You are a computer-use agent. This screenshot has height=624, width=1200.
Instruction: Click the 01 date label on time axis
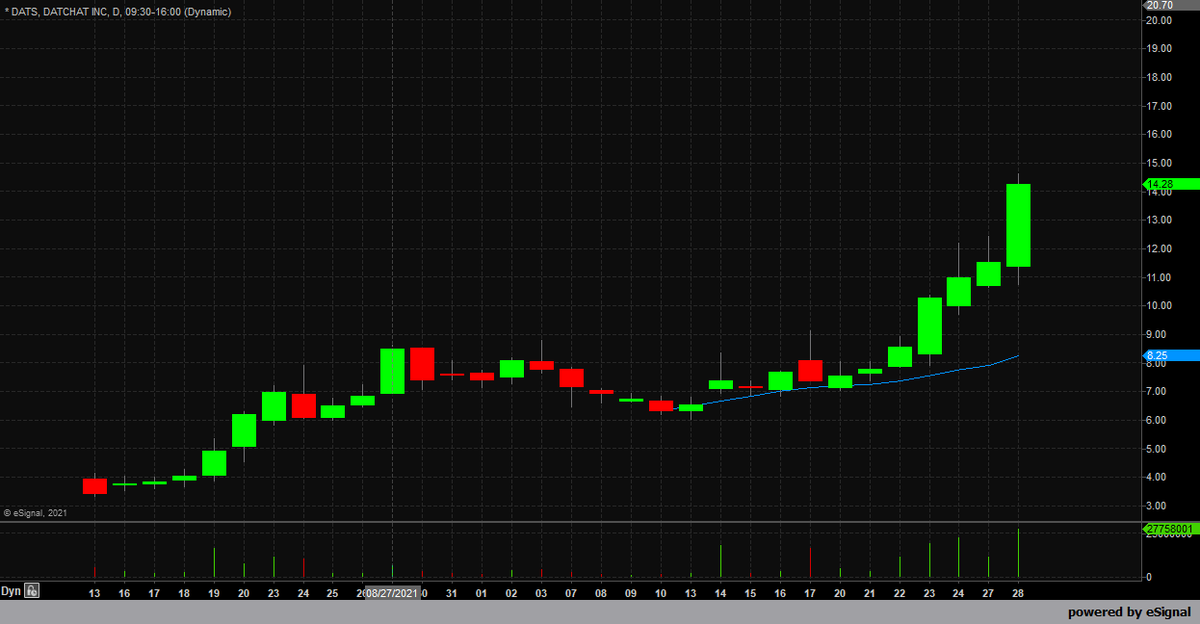pyautogui.click(x=481, y=593)
